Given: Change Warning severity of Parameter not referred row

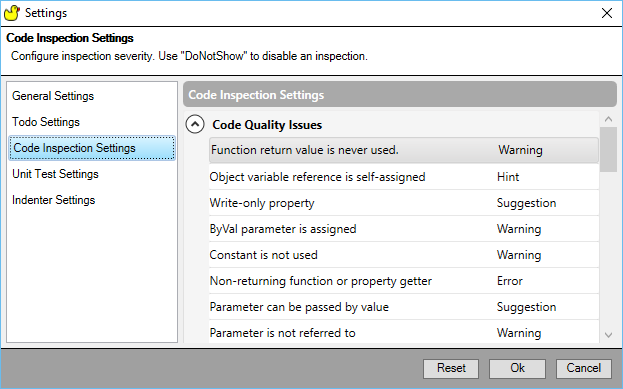Looking at the screenshot, I should coord(519,333).
